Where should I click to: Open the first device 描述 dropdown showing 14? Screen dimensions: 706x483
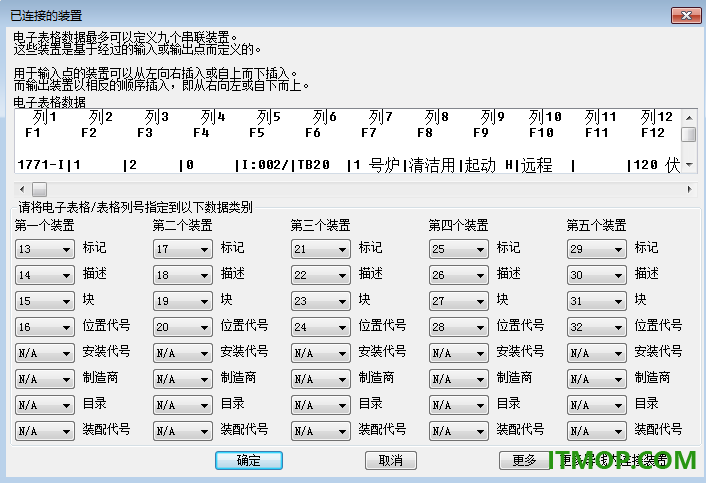(45, 275)
